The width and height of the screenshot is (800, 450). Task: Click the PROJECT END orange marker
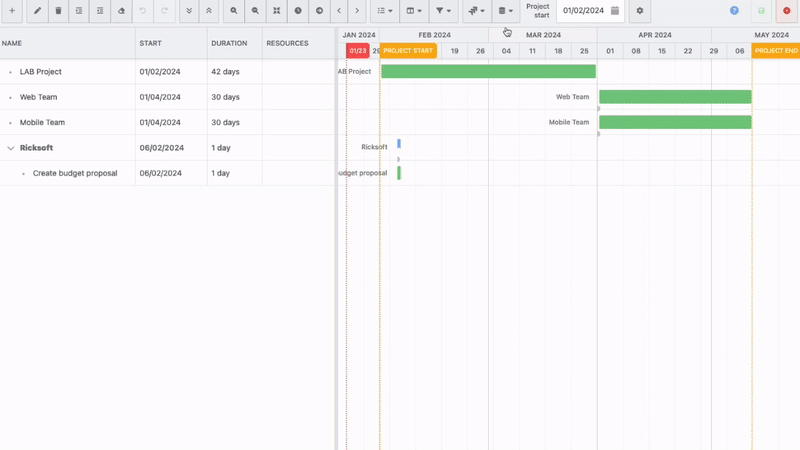[776, 51]
